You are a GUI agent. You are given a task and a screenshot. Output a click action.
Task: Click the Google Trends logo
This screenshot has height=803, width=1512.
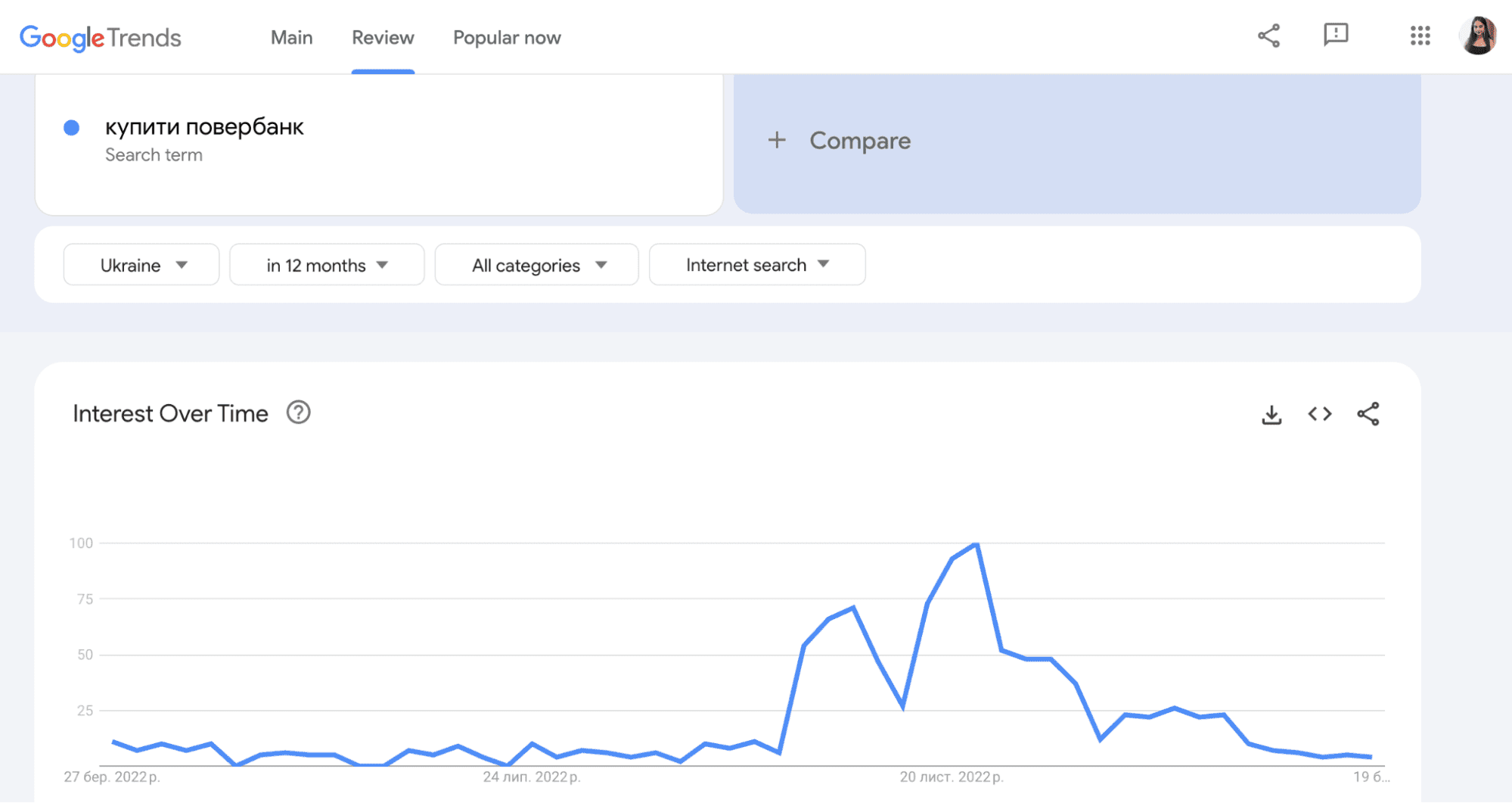pos(99,37)
